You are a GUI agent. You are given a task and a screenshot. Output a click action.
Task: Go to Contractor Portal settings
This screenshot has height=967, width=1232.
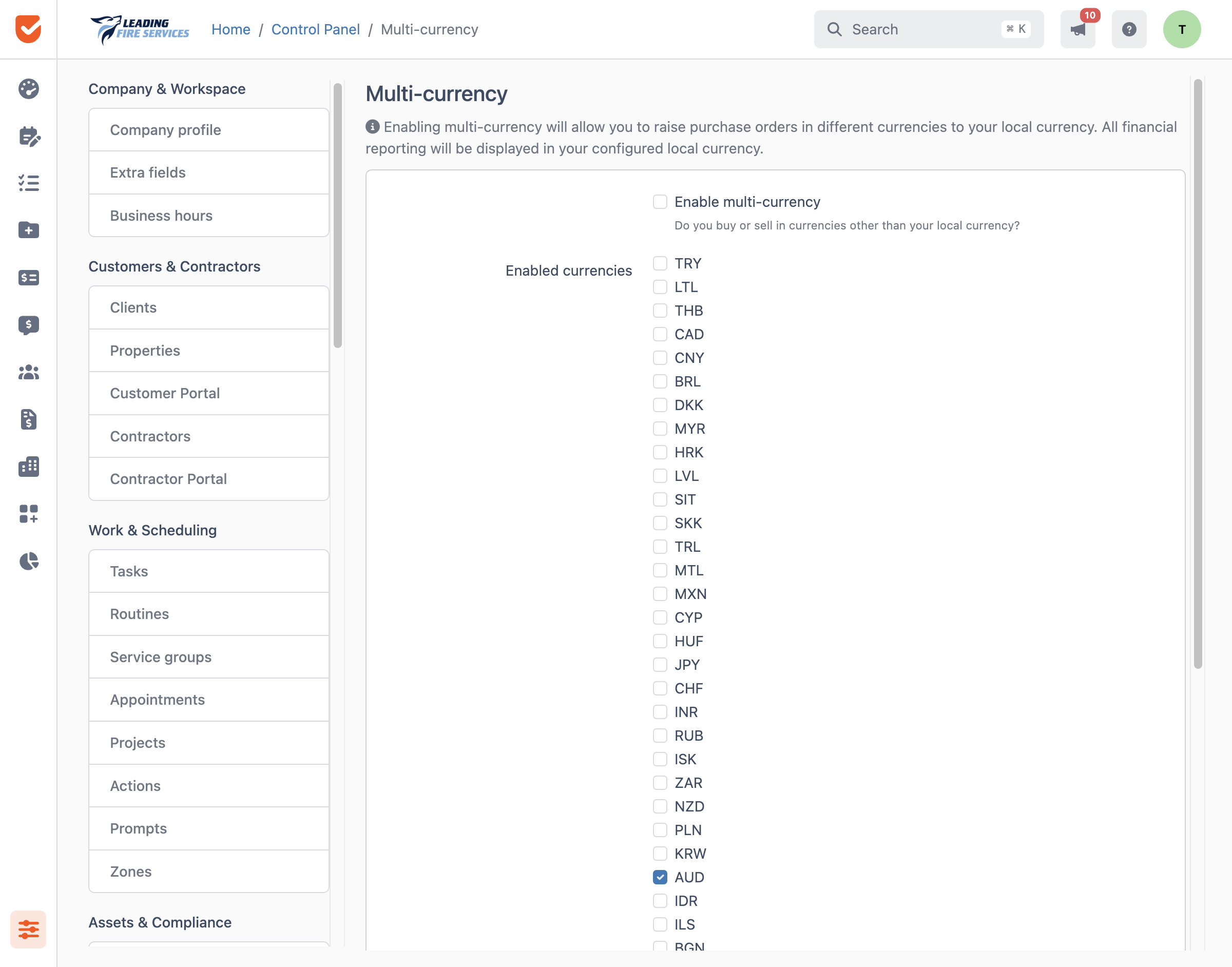click(209, 479)
